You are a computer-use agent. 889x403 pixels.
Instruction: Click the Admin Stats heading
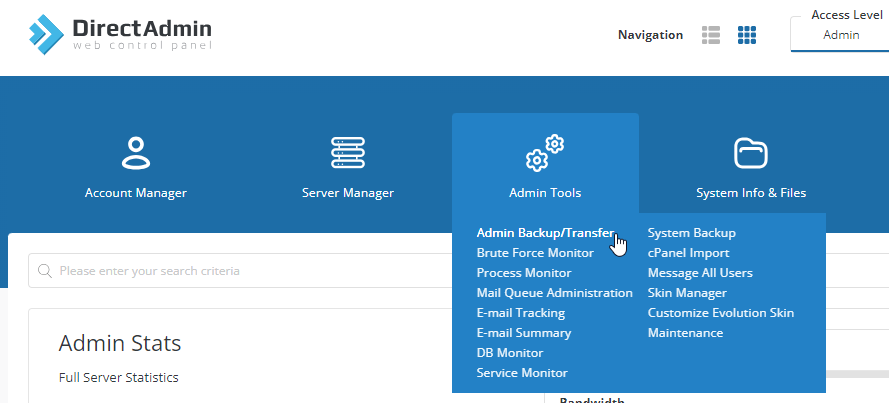[120, 343]
